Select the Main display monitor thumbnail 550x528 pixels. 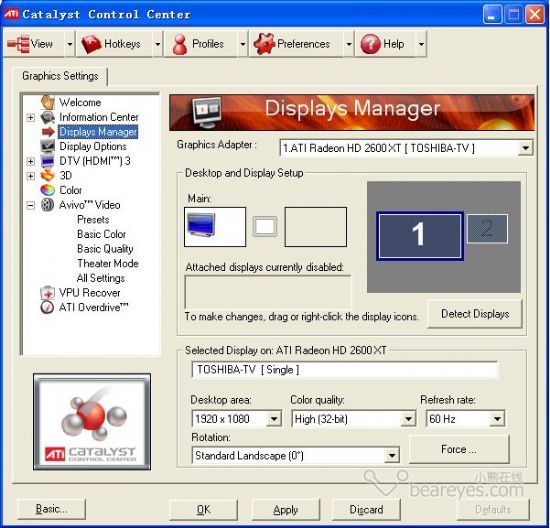[215, 227]
